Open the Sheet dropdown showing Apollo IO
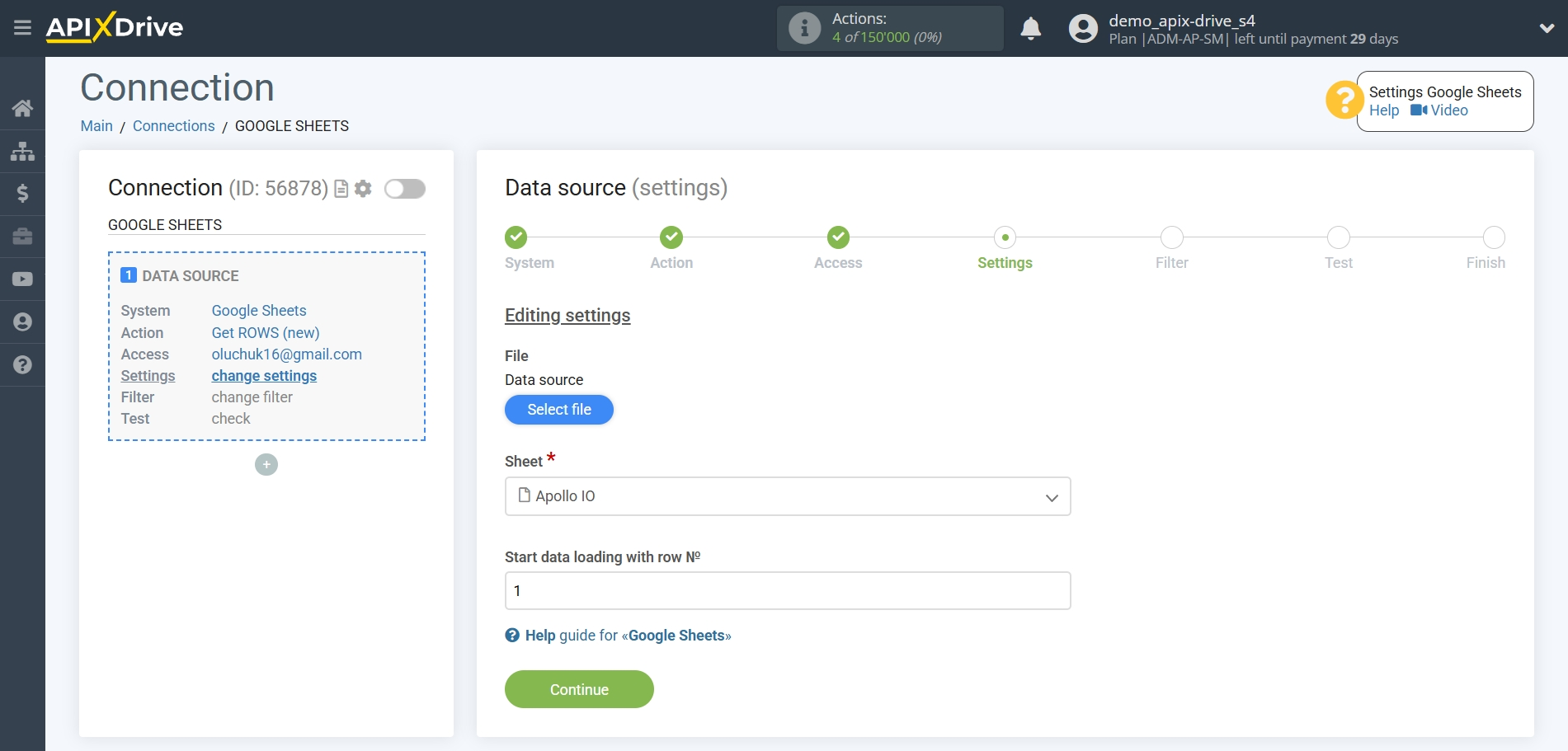Screen dimensions: 1568x751 [787, 496]
